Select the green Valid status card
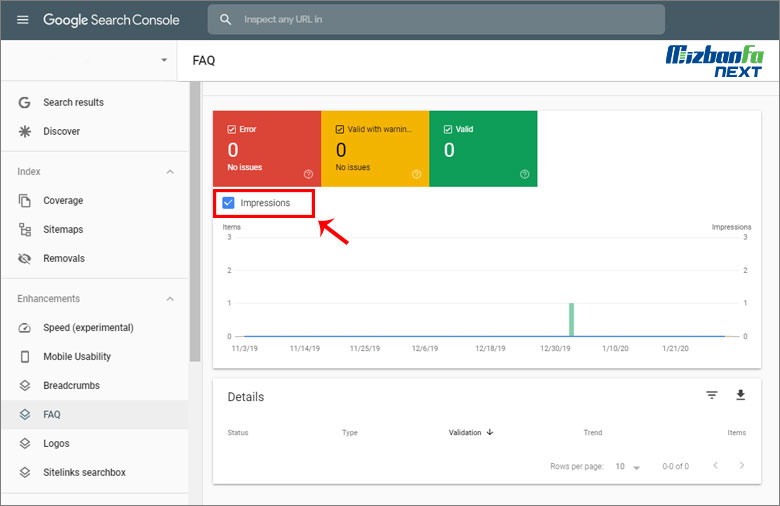Screen dimensions: 780x506 pyautogui.click(x=483, y=149)
